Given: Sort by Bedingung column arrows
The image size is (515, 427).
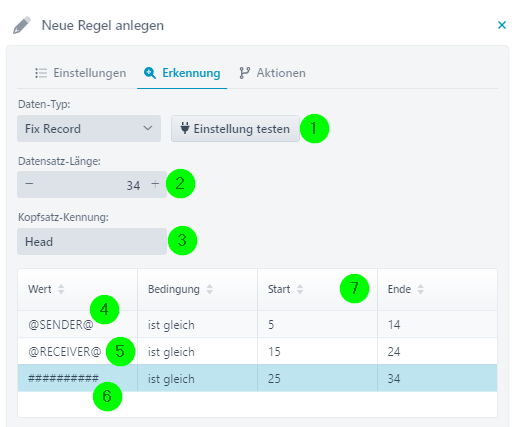Looking at the screenshot, I should 209,289.
